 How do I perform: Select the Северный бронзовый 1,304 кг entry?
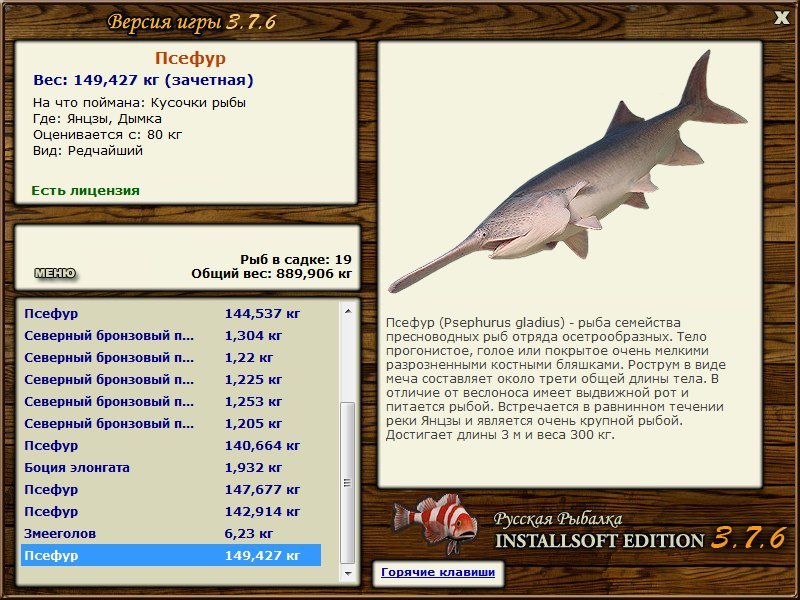point(171,335)
